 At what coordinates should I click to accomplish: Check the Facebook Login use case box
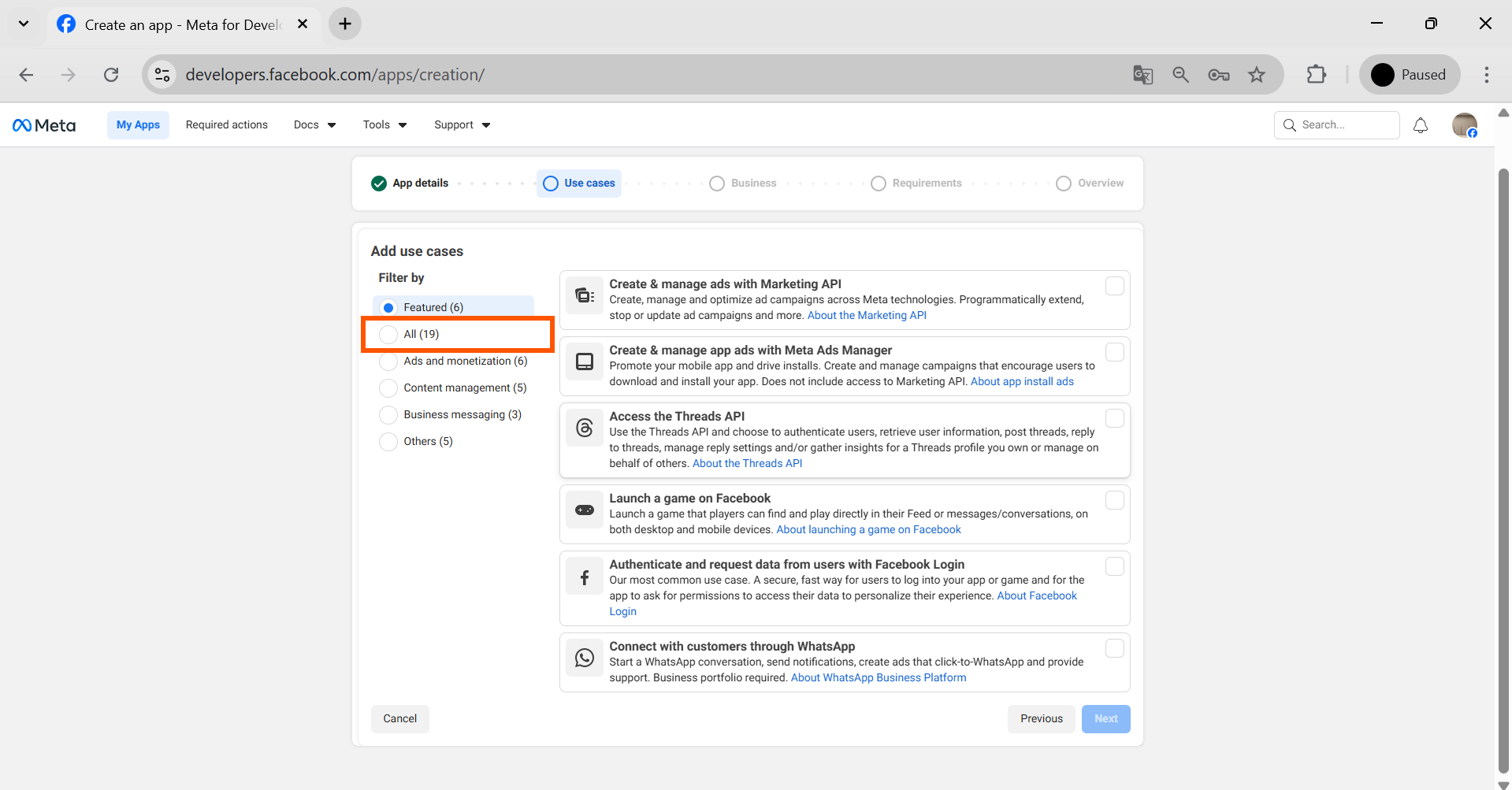(x=1115, y=566)
